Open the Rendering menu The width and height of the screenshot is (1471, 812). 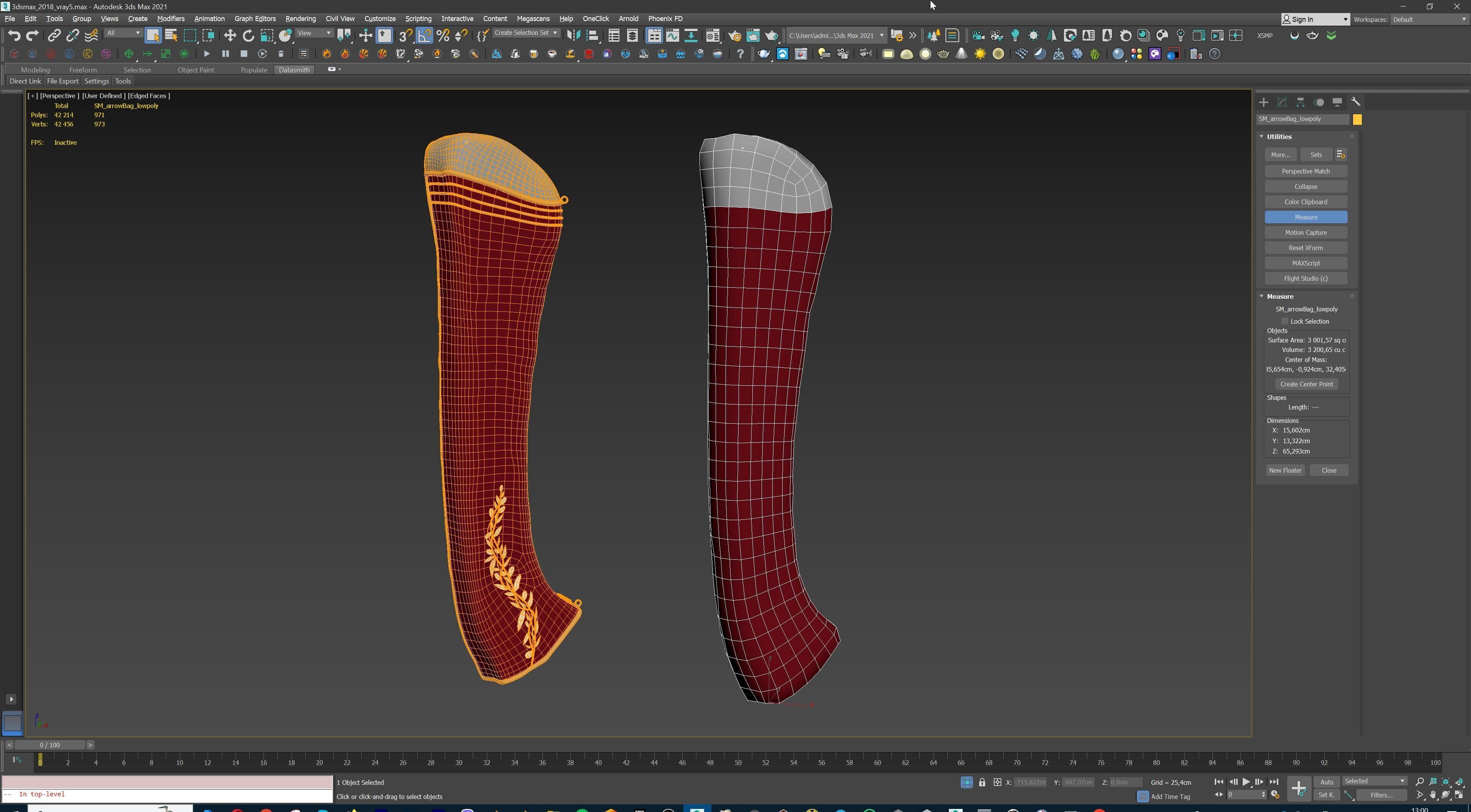[300, 19]
